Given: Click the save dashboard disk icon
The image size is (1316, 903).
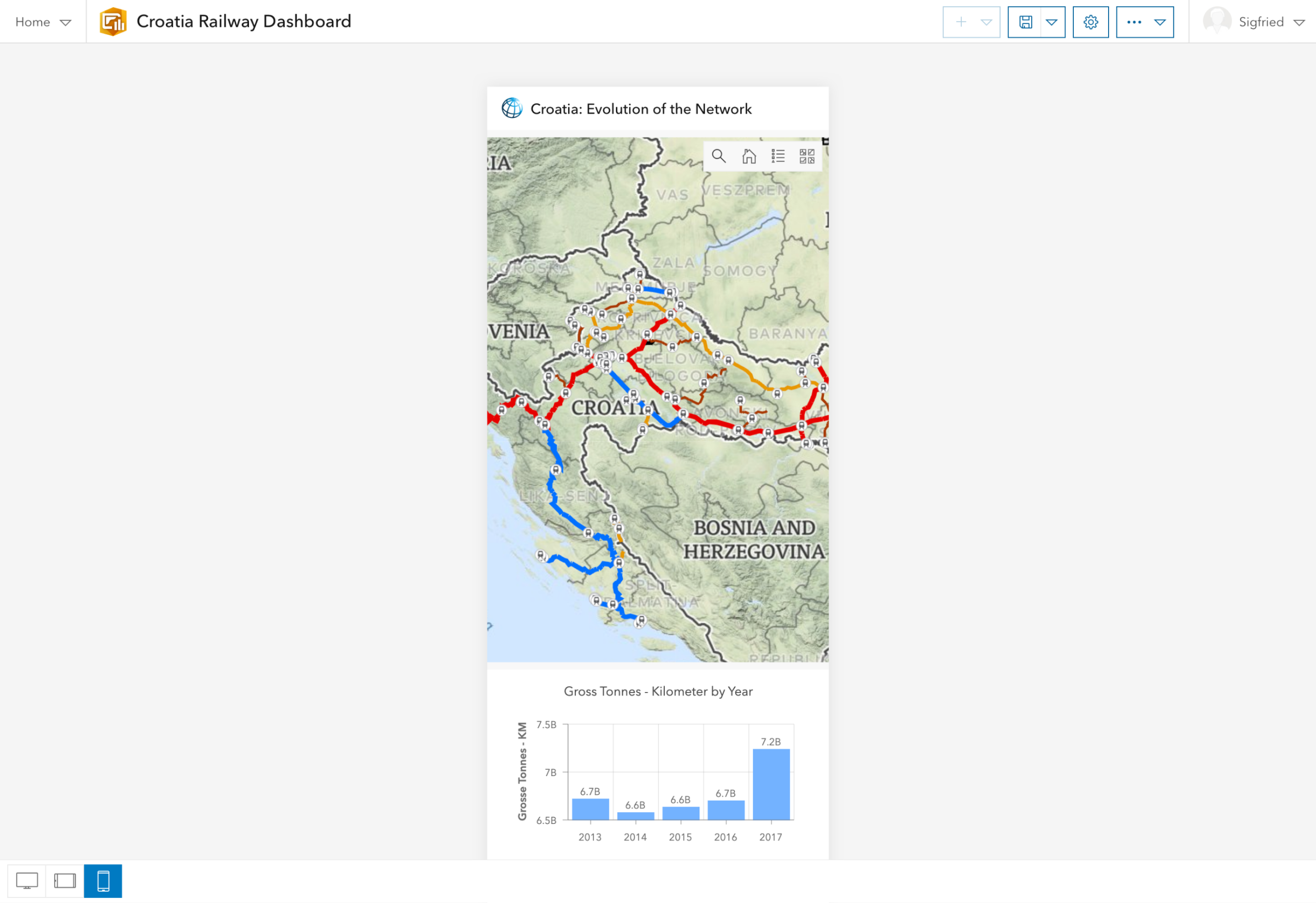Looking at the screenshot, I should (x=1025, y=22).
